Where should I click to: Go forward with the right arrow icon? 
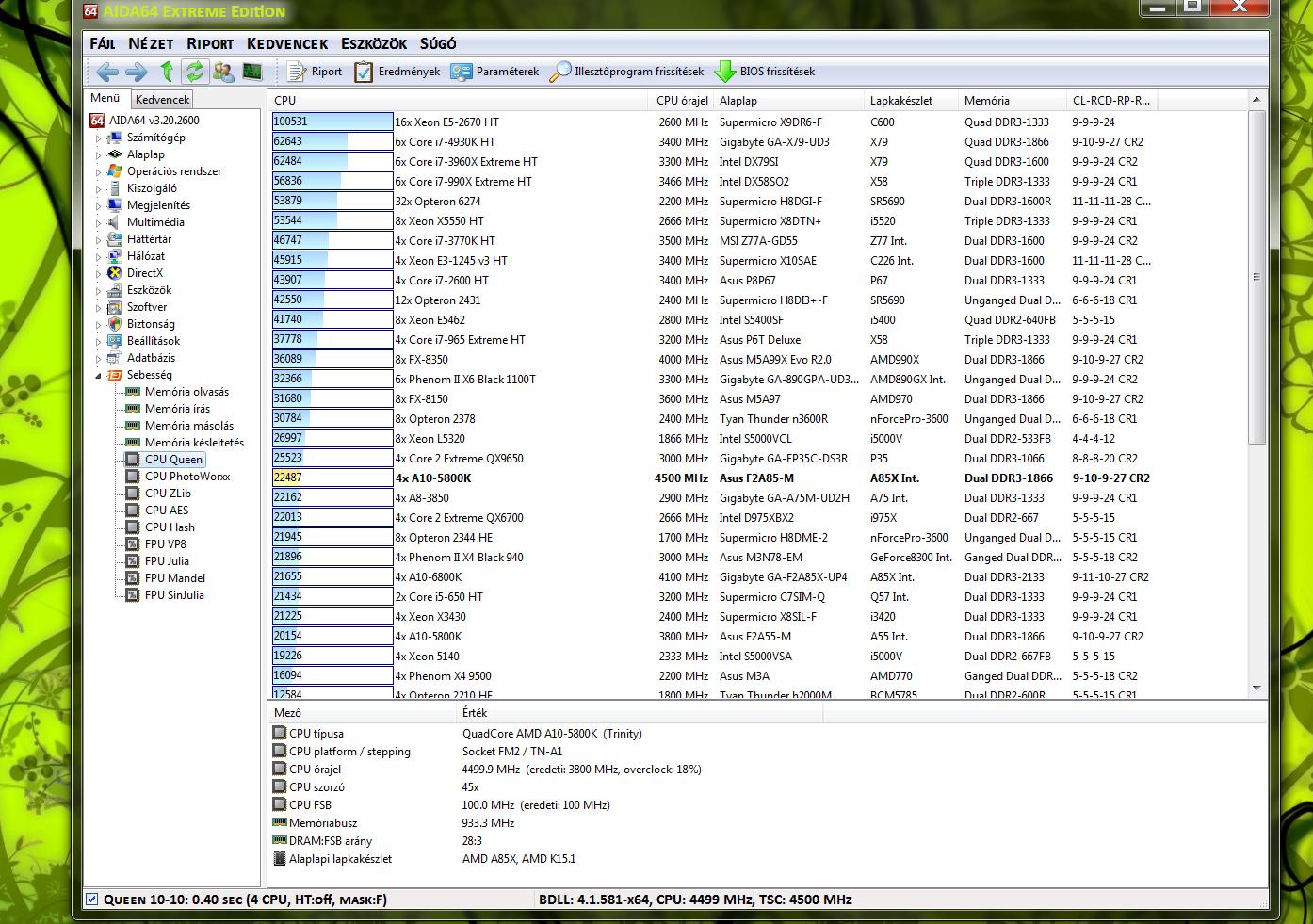pos(137,72)
